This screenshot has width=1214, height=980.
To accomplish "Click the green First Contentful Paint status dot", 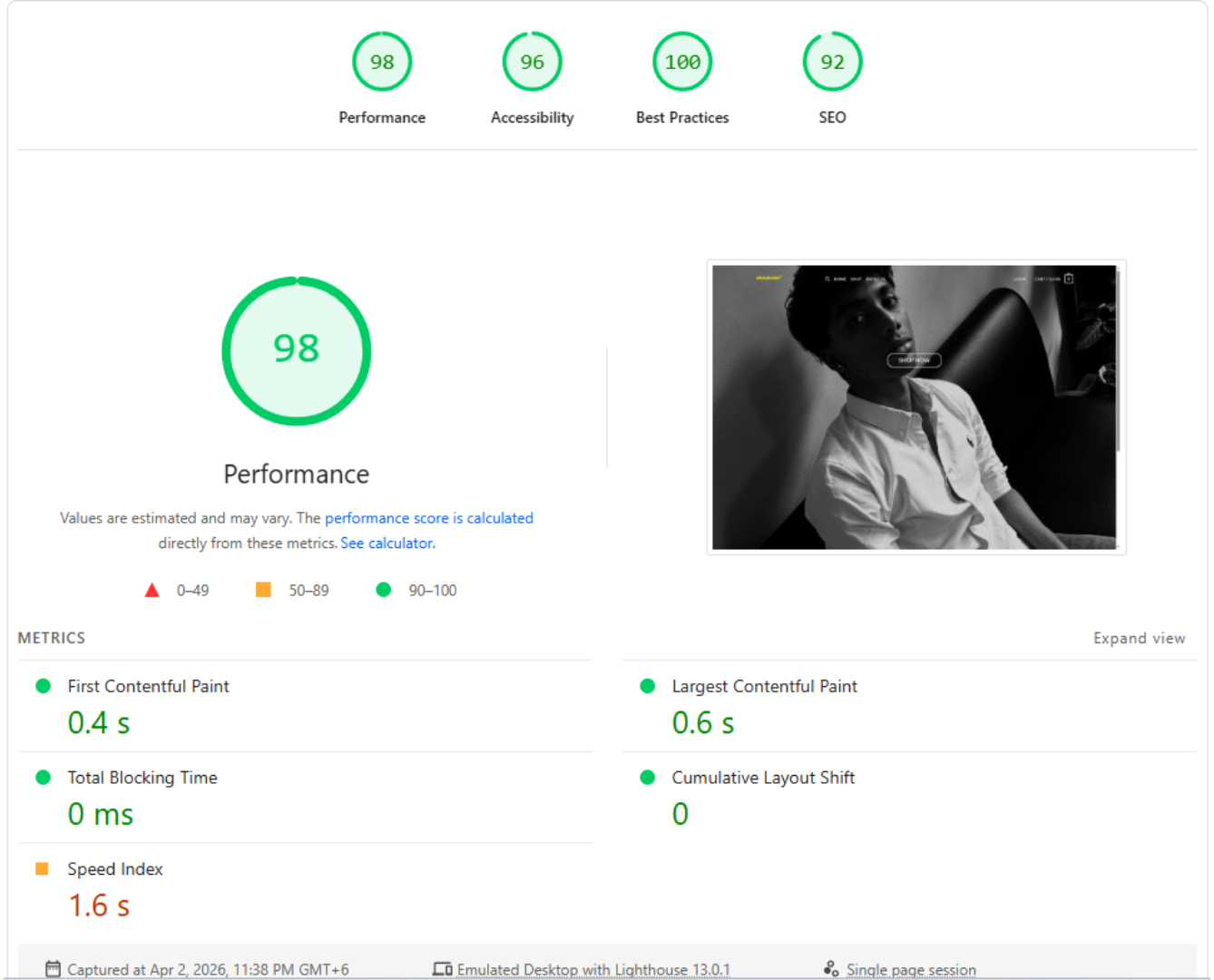I will coord(43,686).
